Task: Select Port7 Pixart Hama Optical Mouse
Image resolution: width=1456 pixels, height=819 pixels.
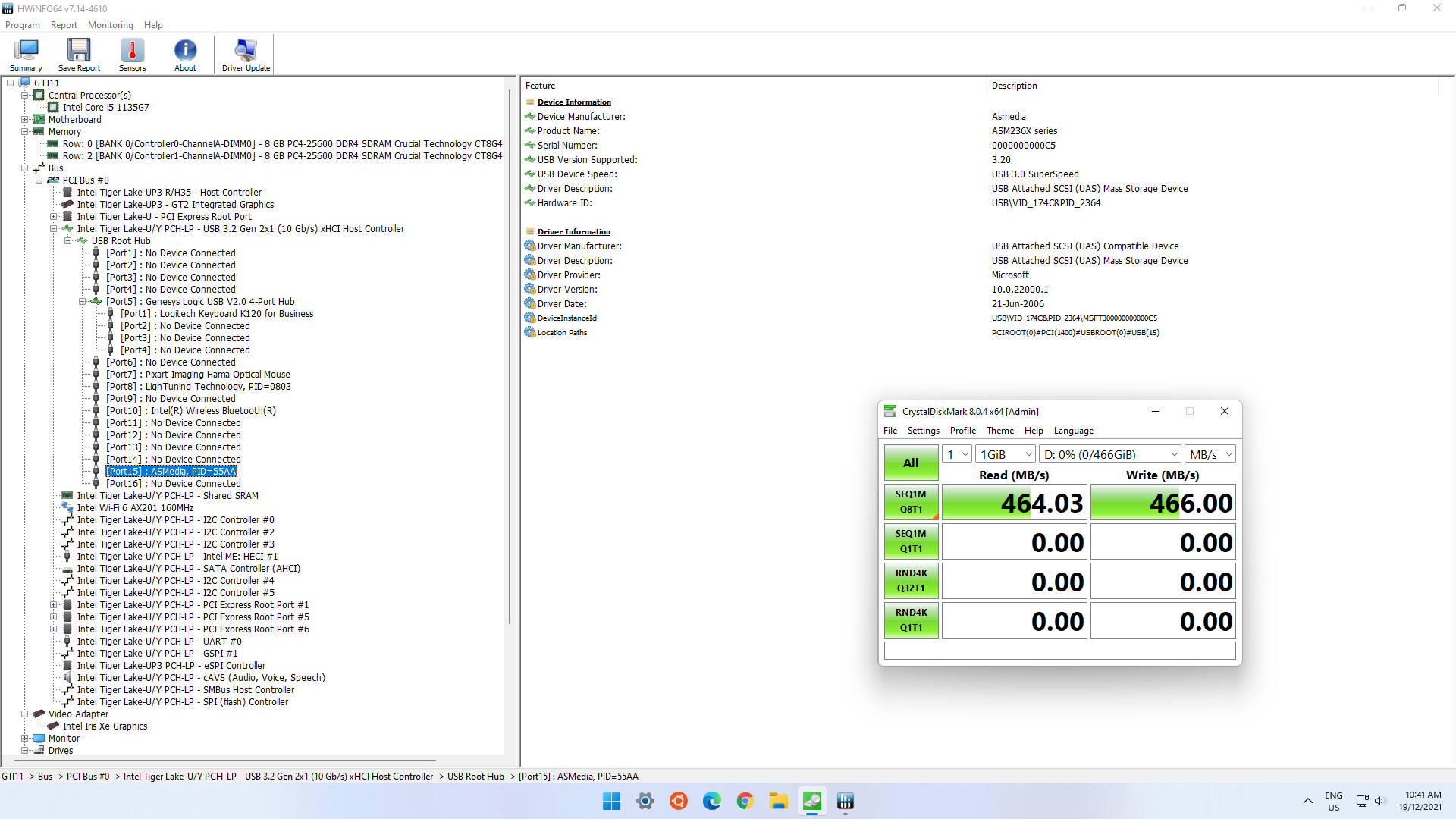Action: coord(198,374)
